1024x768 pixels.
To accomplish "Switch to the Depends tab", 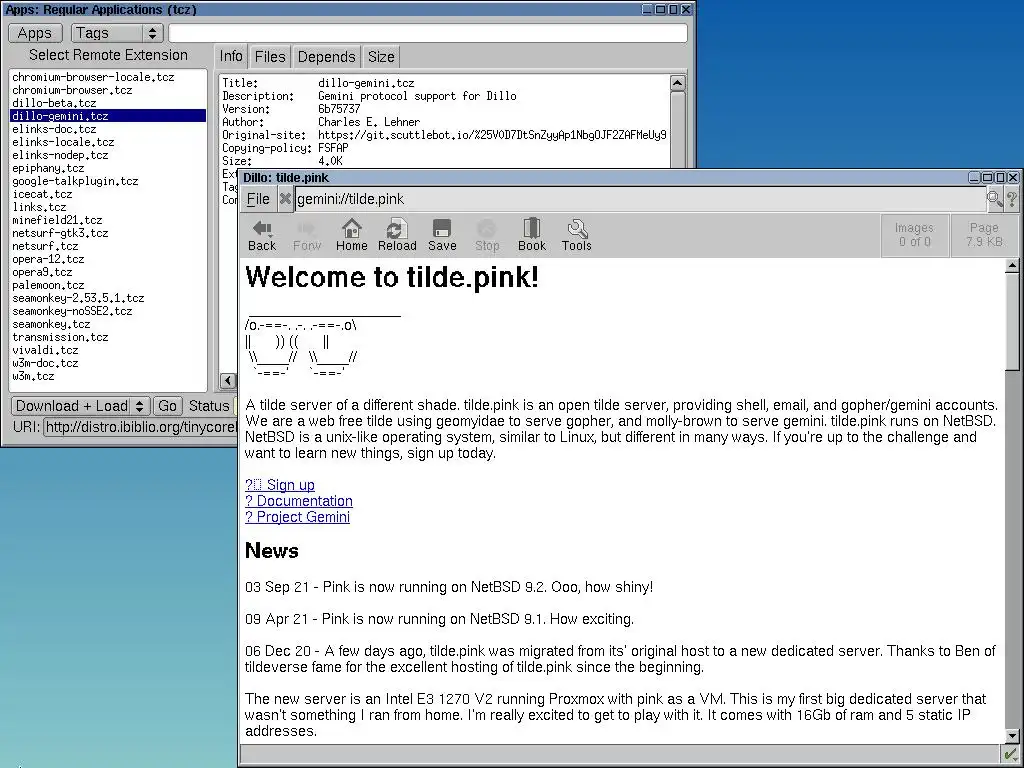I will [326, 57].
